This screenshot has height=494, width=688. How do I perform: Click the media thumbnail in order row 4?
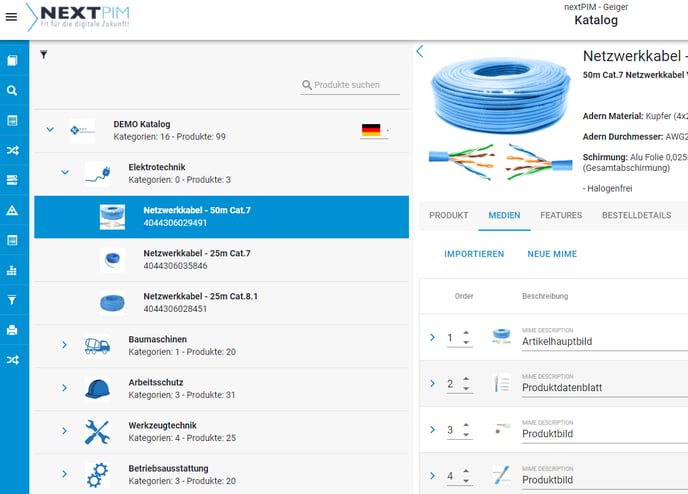[x=502, y=475]
